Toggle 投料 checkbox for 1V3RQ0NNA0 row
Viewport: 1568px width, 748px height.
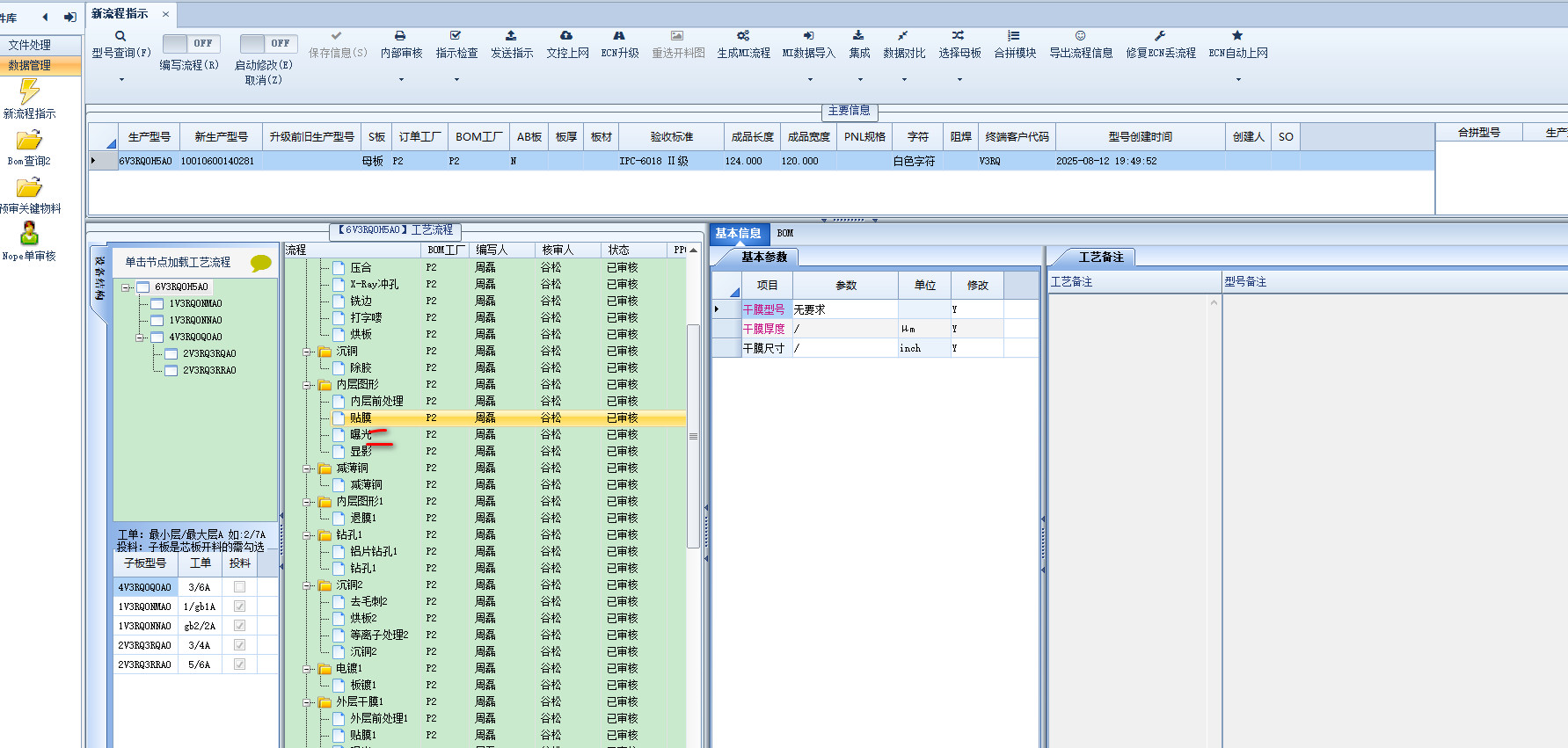[x=239, y=626]
